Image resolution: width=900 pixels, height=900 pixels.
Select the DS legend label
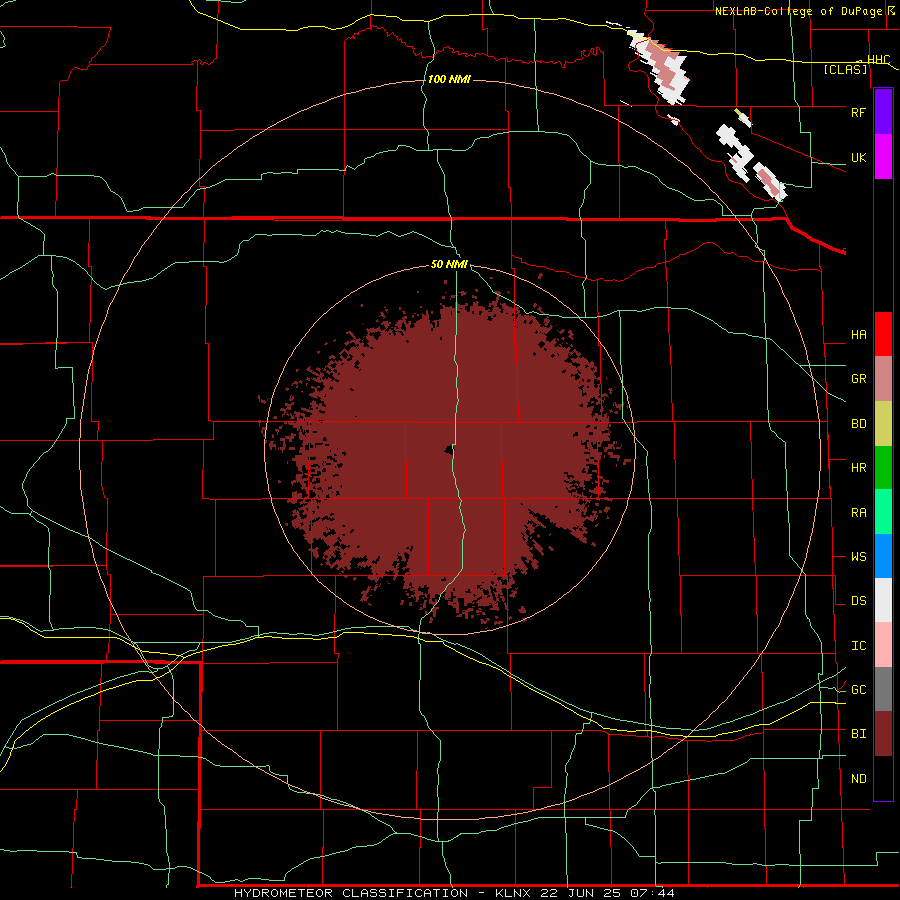coord(858,601)
